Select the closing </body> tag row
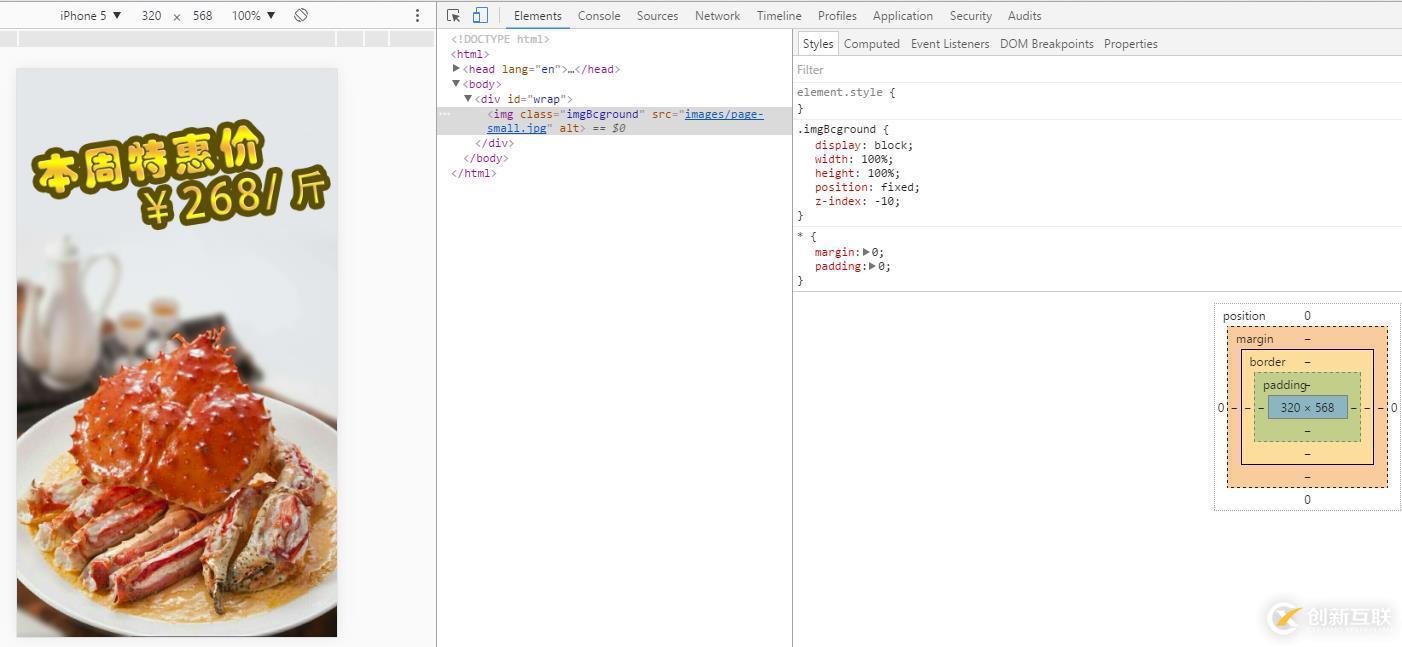 (486, 158)
